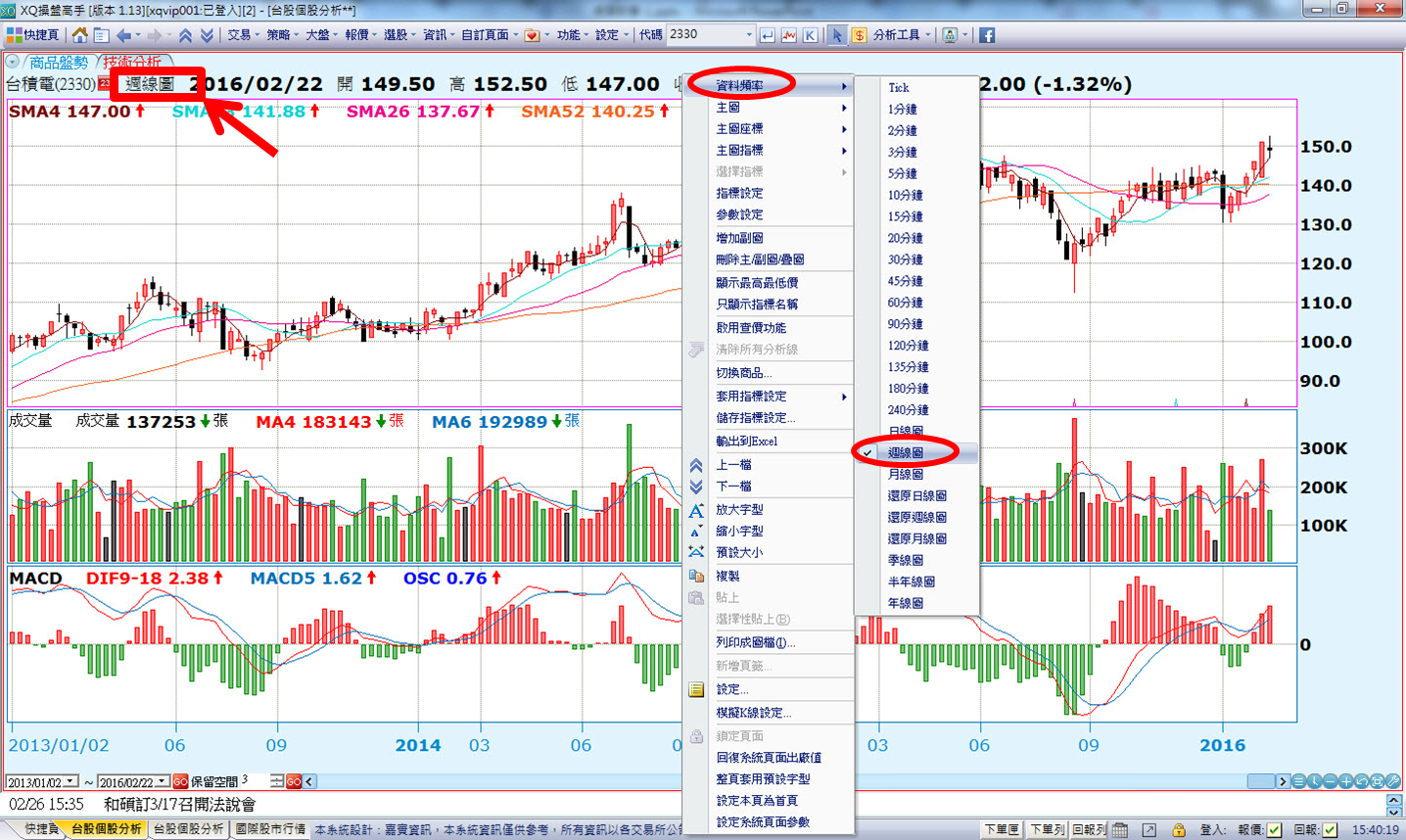This screenshot has width=1406, height=840.
Task: Click the yellow settings icon beside 設定...
Action: 696,690
